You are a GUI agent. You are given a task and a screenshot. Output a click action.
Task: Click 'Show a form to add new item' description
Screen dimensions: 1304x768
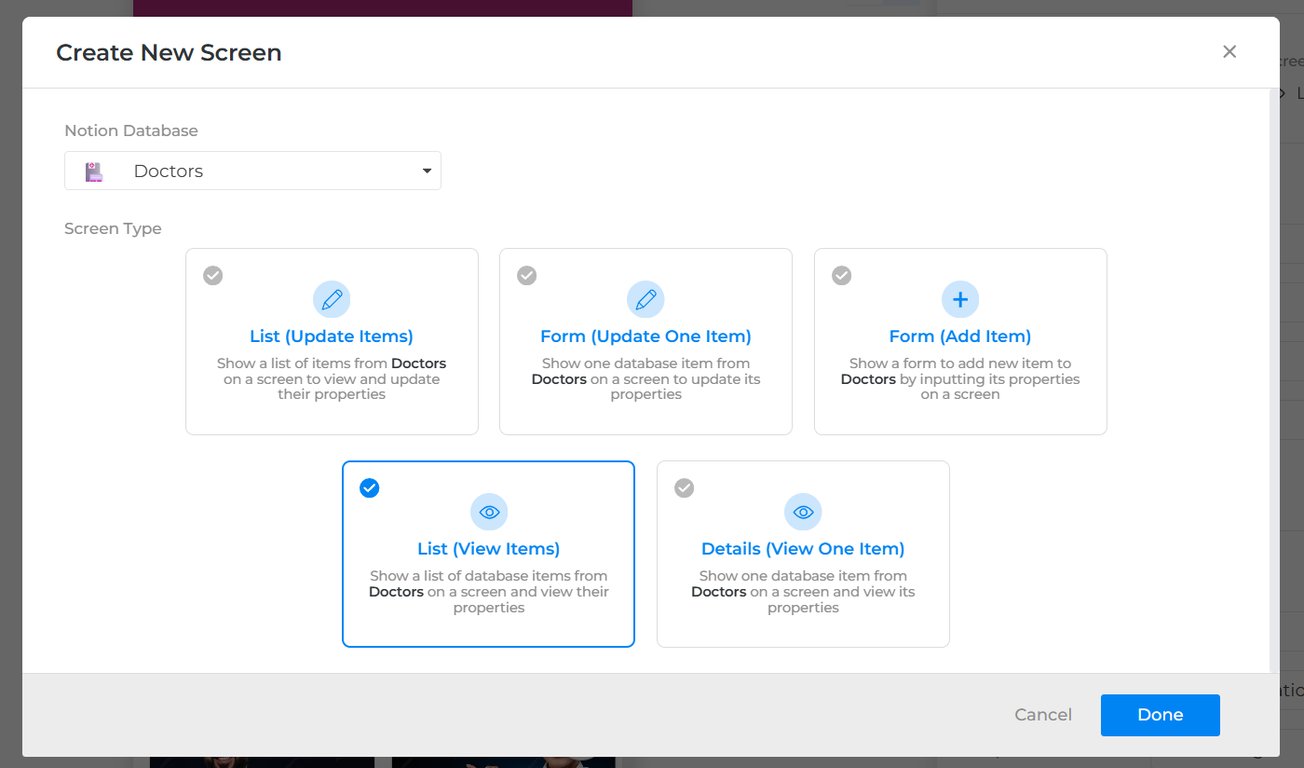click(x=960, y=379)
